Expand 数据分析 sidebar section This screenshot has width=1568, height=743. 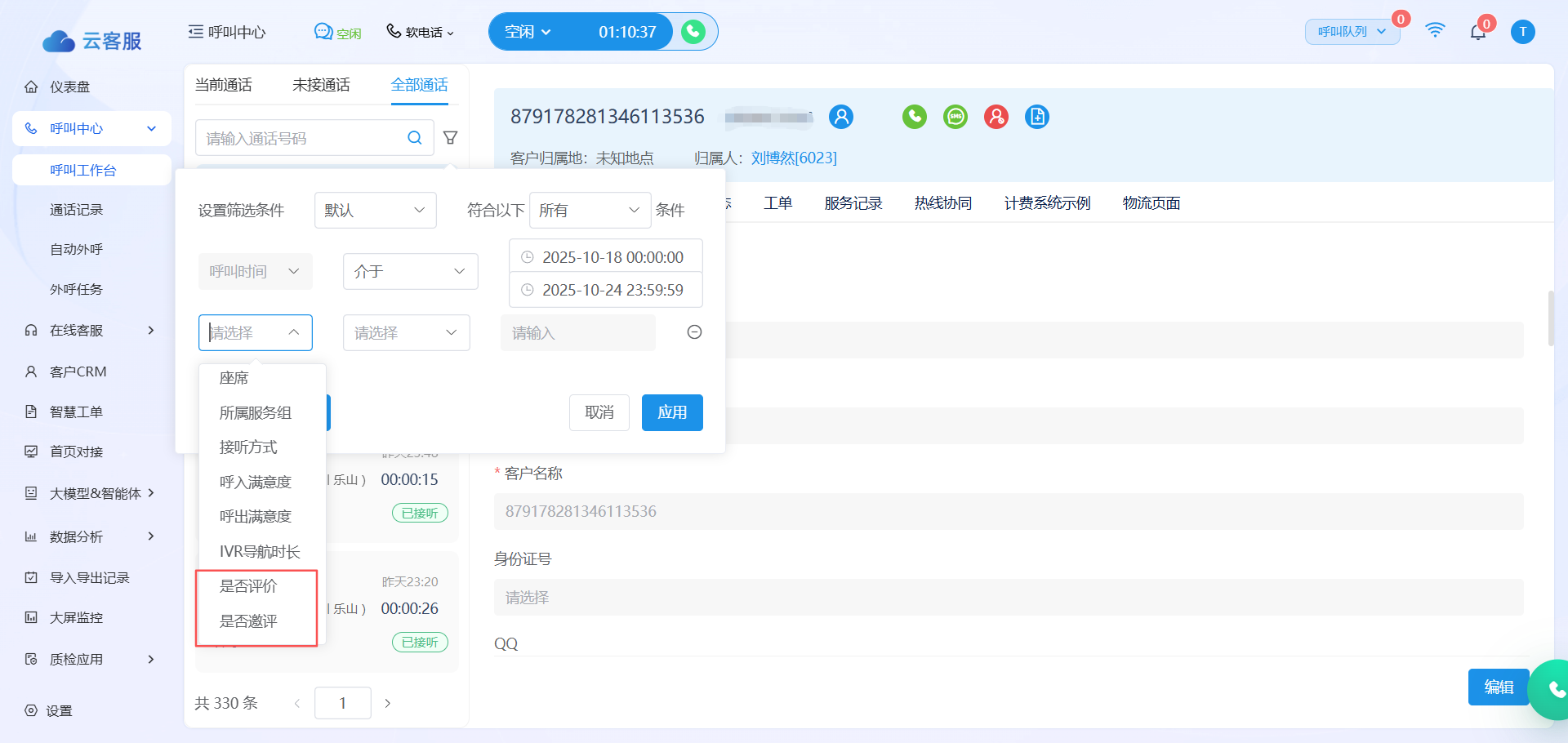tap(151, 536)
